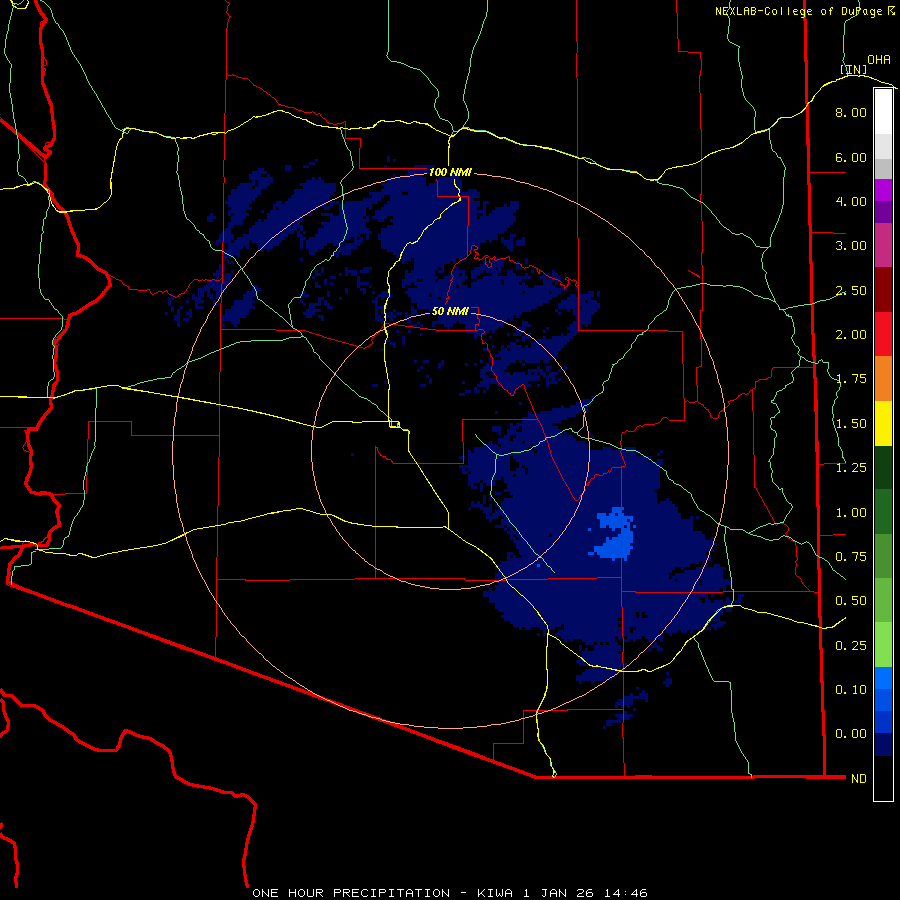Click the 0.75 legend value
The width and height of the screenshot is (900, 900).
851,557
